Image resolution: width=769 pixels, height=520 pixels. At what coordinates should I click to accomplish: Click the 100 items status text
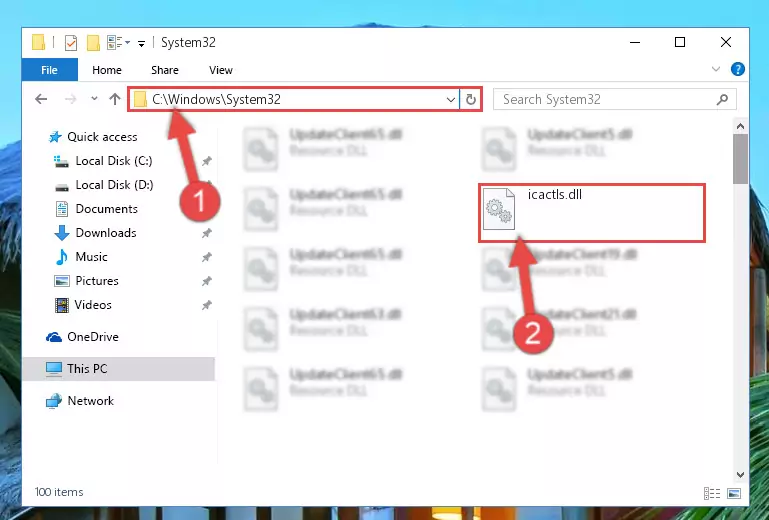[x=59, y=492]
